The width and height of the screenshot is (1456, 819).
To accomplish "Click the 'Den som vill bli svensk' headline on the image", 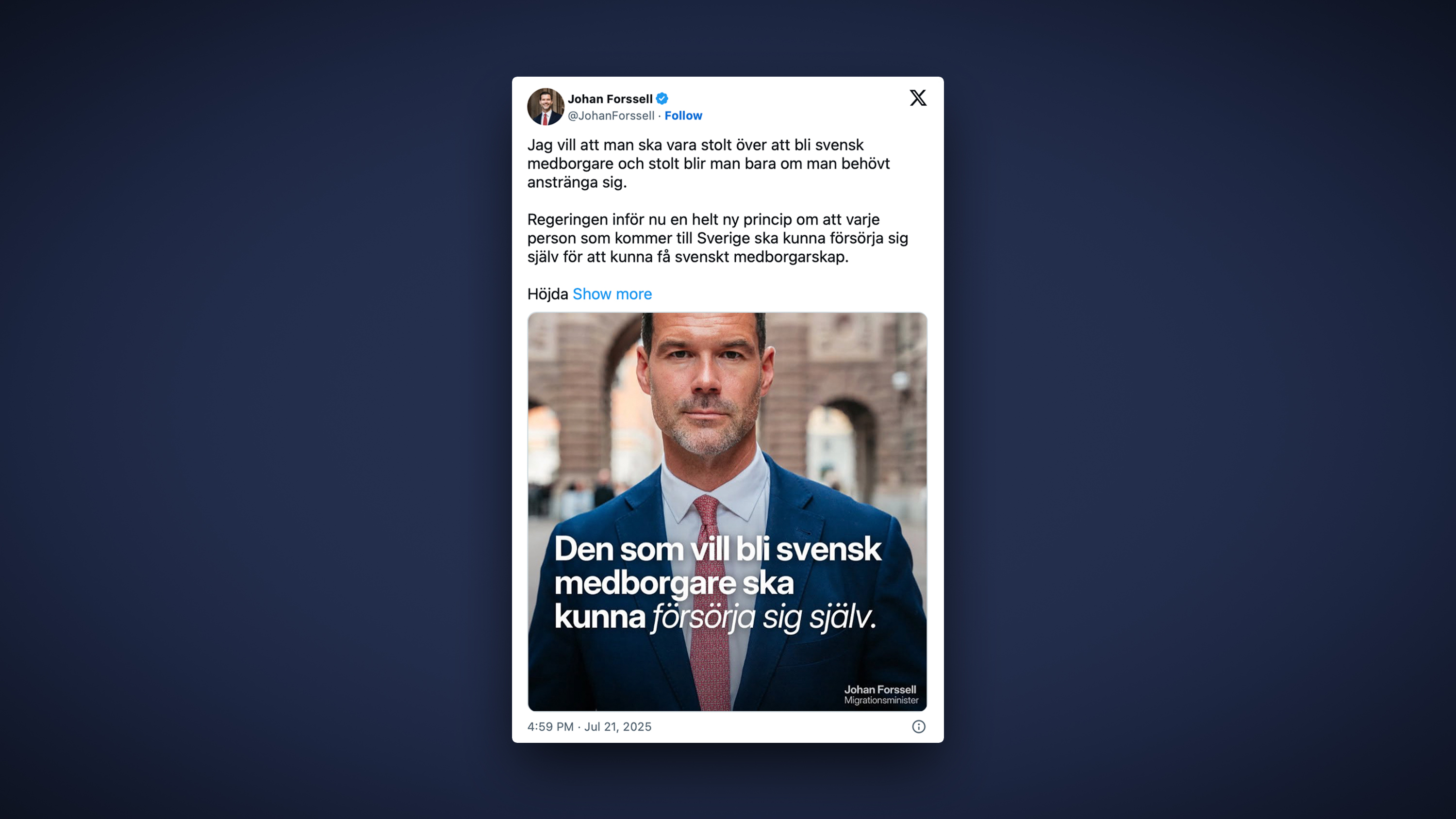I will coord(717,549).
